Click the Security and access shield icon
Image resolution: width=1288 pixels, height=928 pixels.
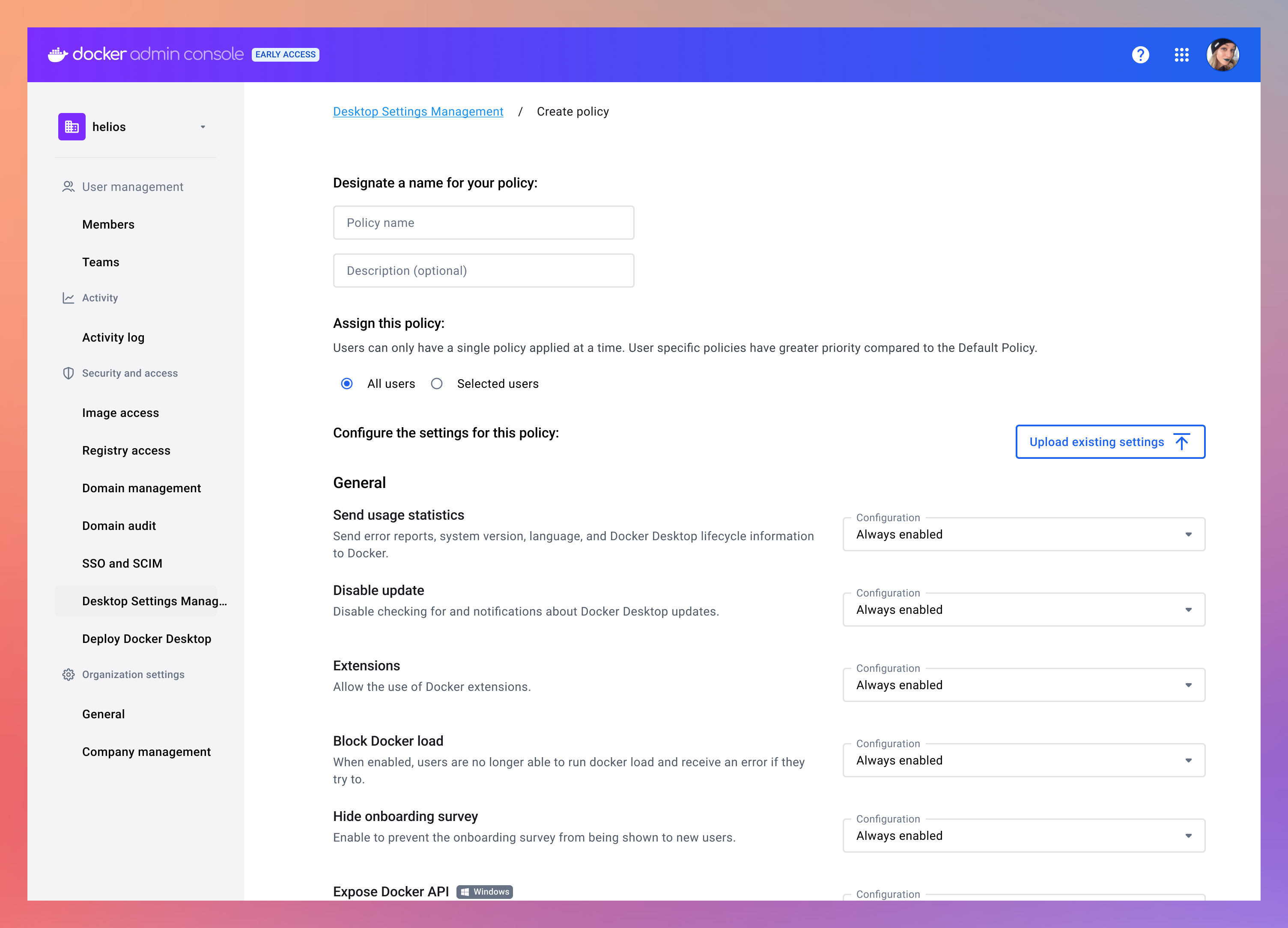[x=68, y=373]
